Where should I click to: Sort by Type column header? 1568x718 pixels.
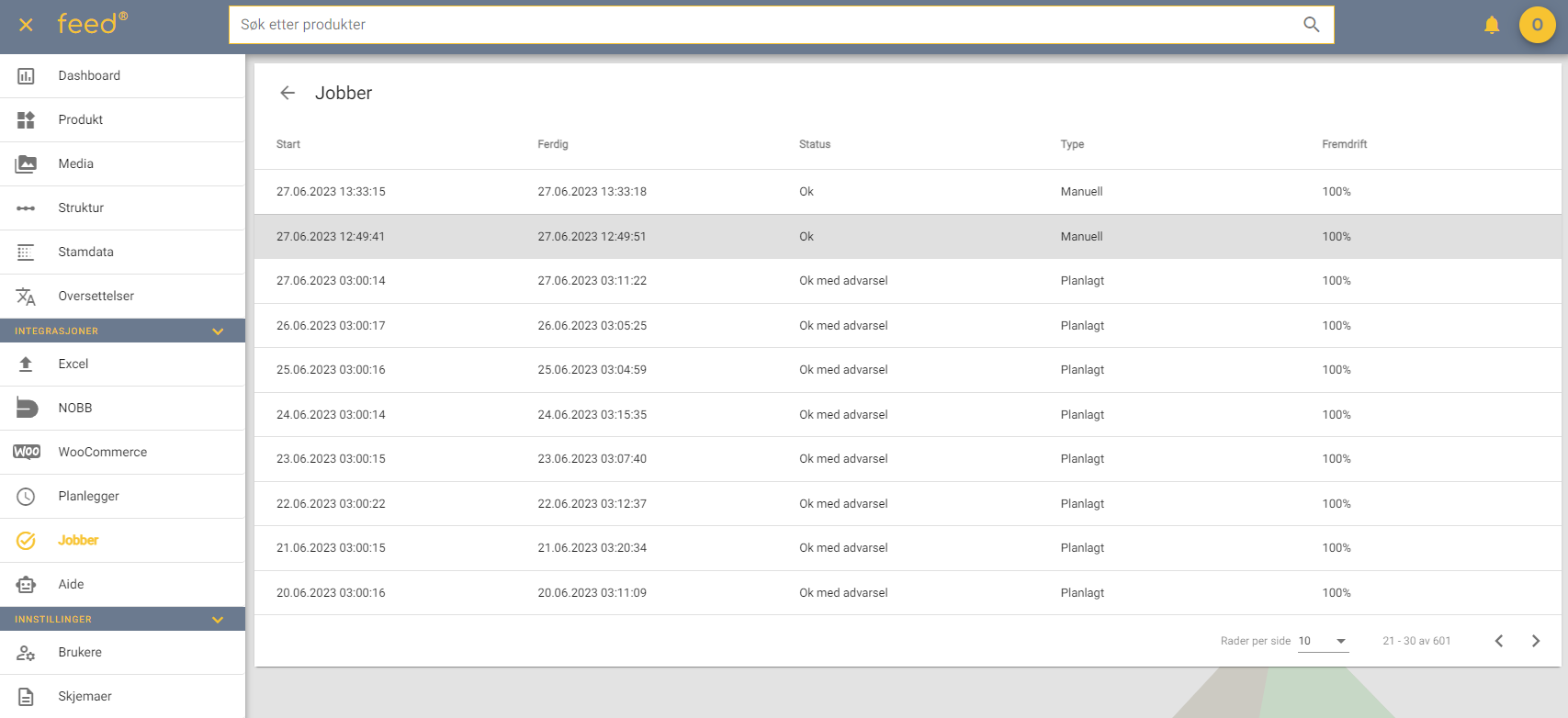[x=1072, y=144]
